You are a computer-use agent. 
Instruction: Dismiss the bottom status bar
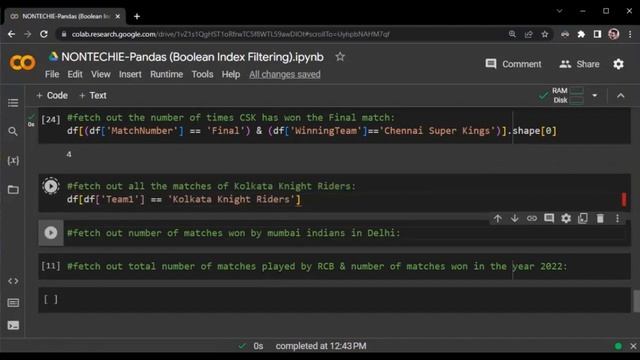(633, 346)
